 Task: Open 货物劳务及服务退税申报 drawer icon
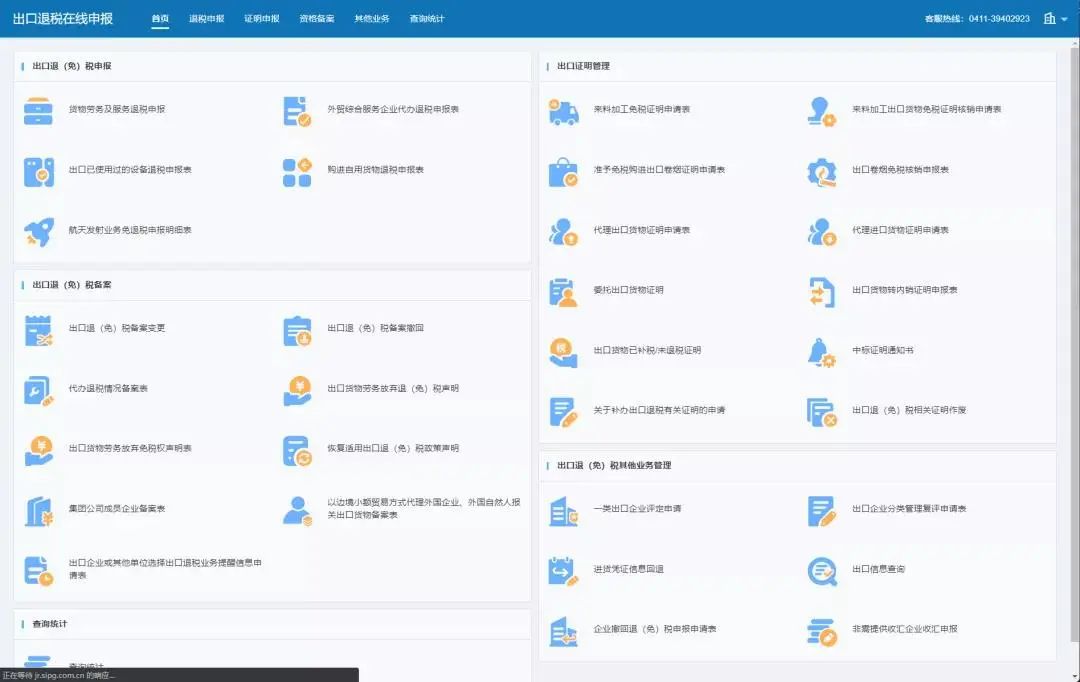pos(38,111)
